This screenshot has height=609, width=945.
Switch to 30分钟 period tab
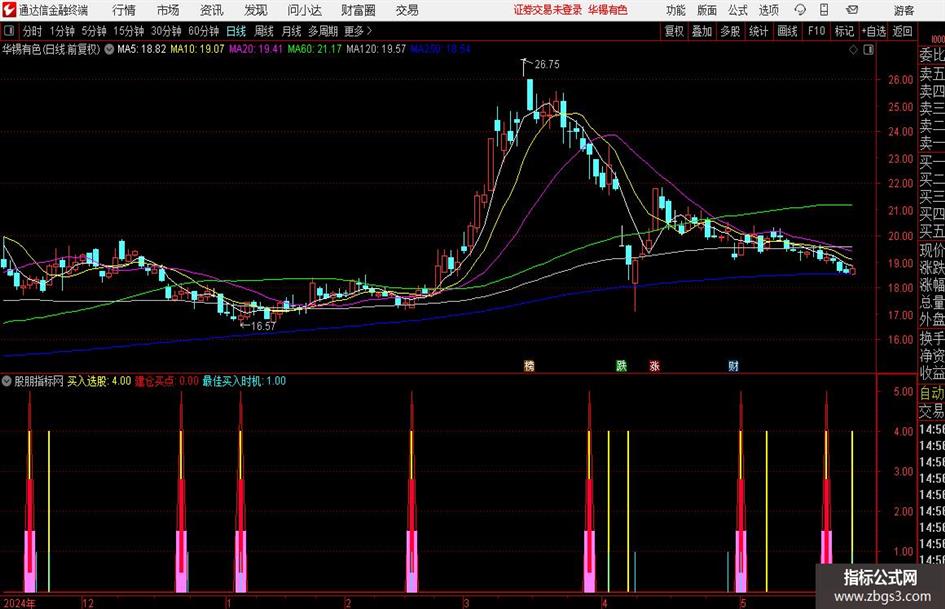(x=166, y=31)
